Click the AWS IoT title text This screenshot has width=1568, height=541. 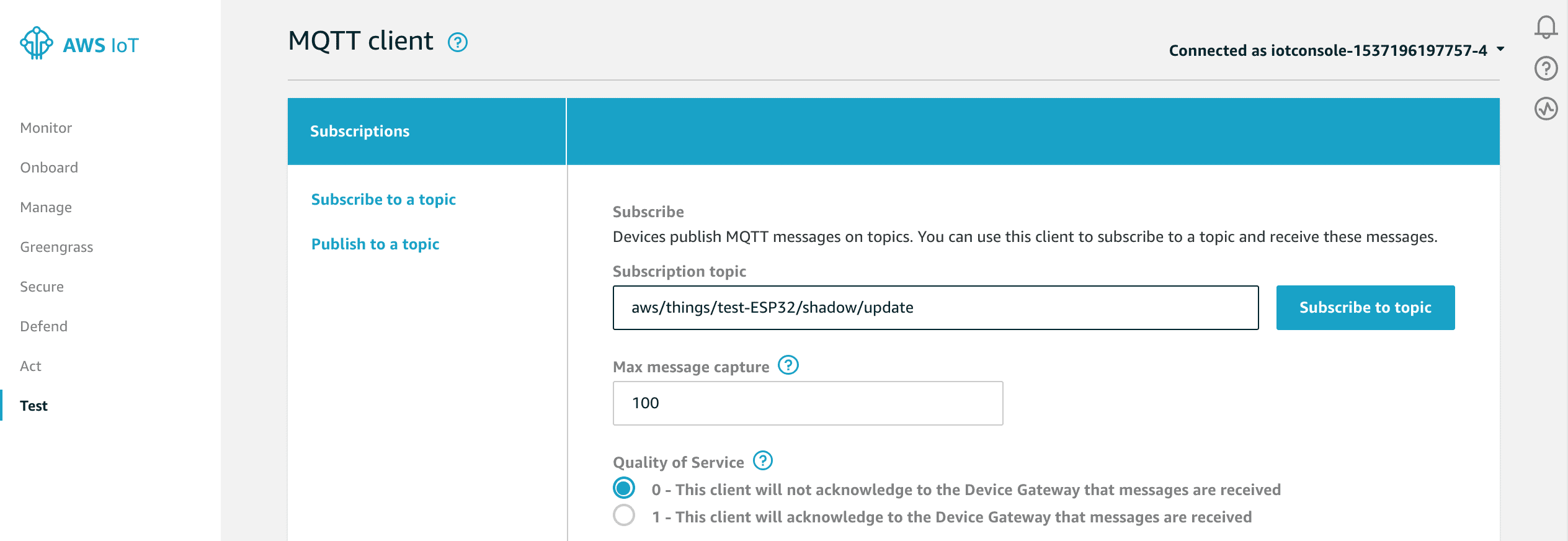tap(101, 45)
